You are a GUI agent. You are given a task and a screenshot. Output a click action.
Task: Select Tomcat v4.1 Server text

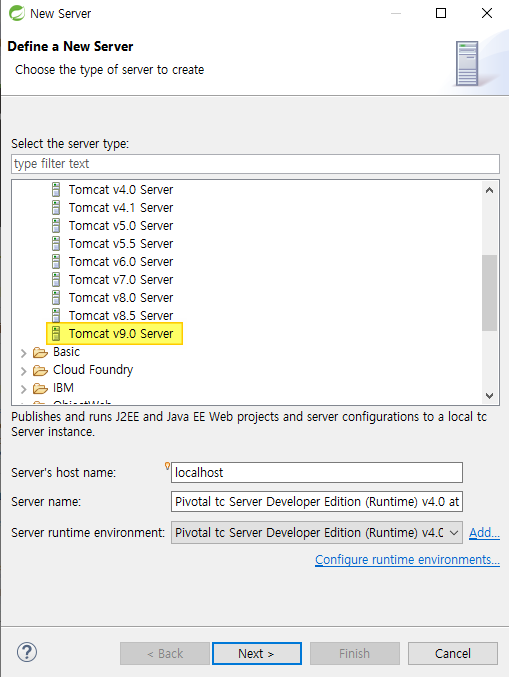point(121,208)
